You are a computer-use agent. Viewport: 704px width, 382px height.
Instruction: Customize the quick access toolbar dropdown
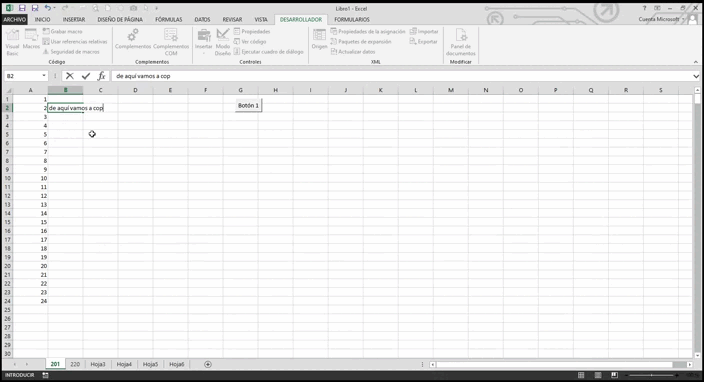click(x=157, y=8)
